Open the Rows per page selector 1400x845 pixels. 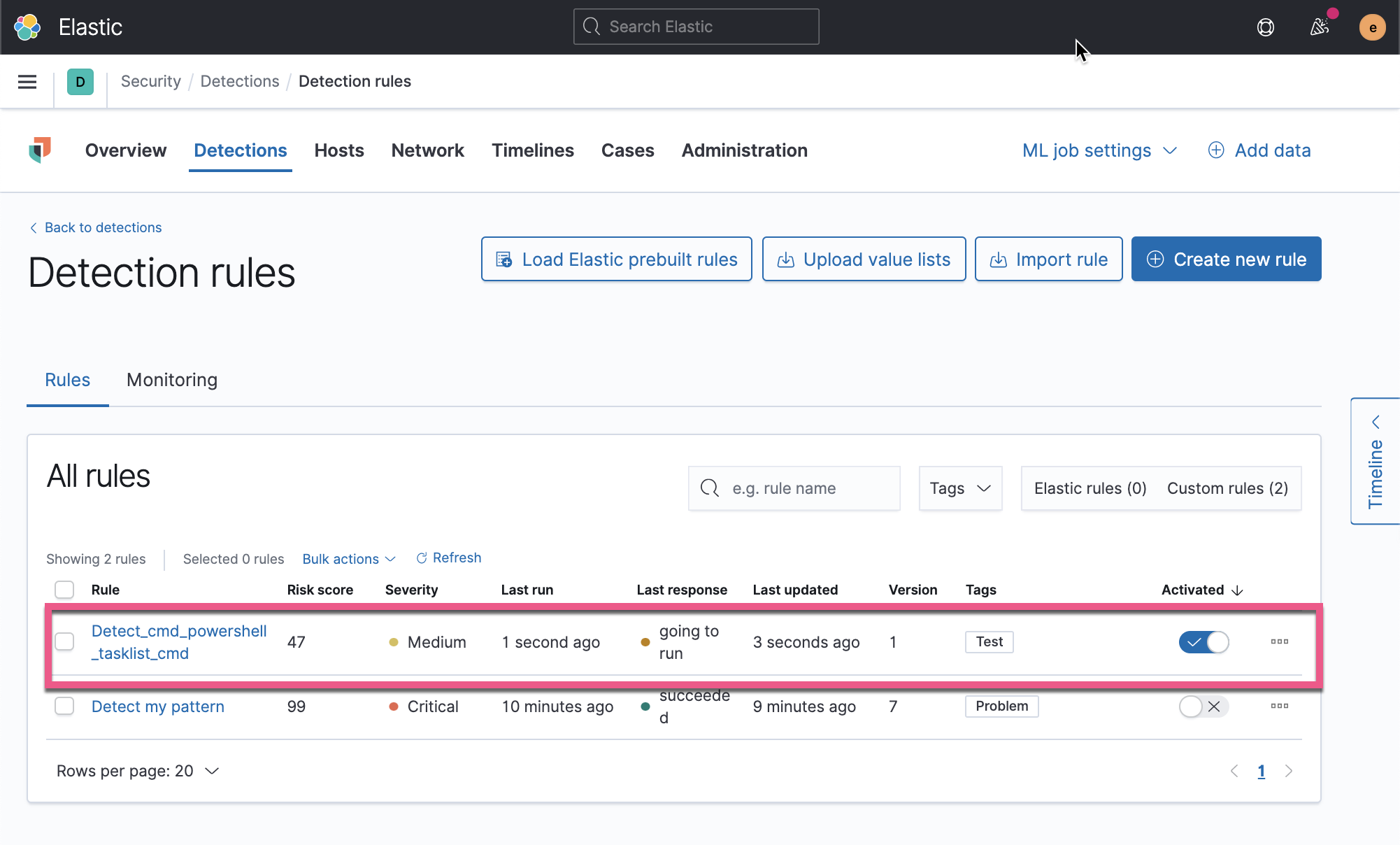pyautogui.click(x=138, y=770)
